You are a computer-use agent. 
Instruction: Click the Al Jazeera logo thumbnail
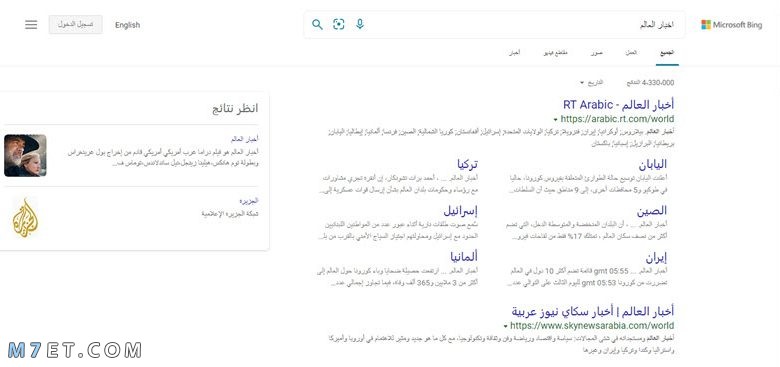25,218
